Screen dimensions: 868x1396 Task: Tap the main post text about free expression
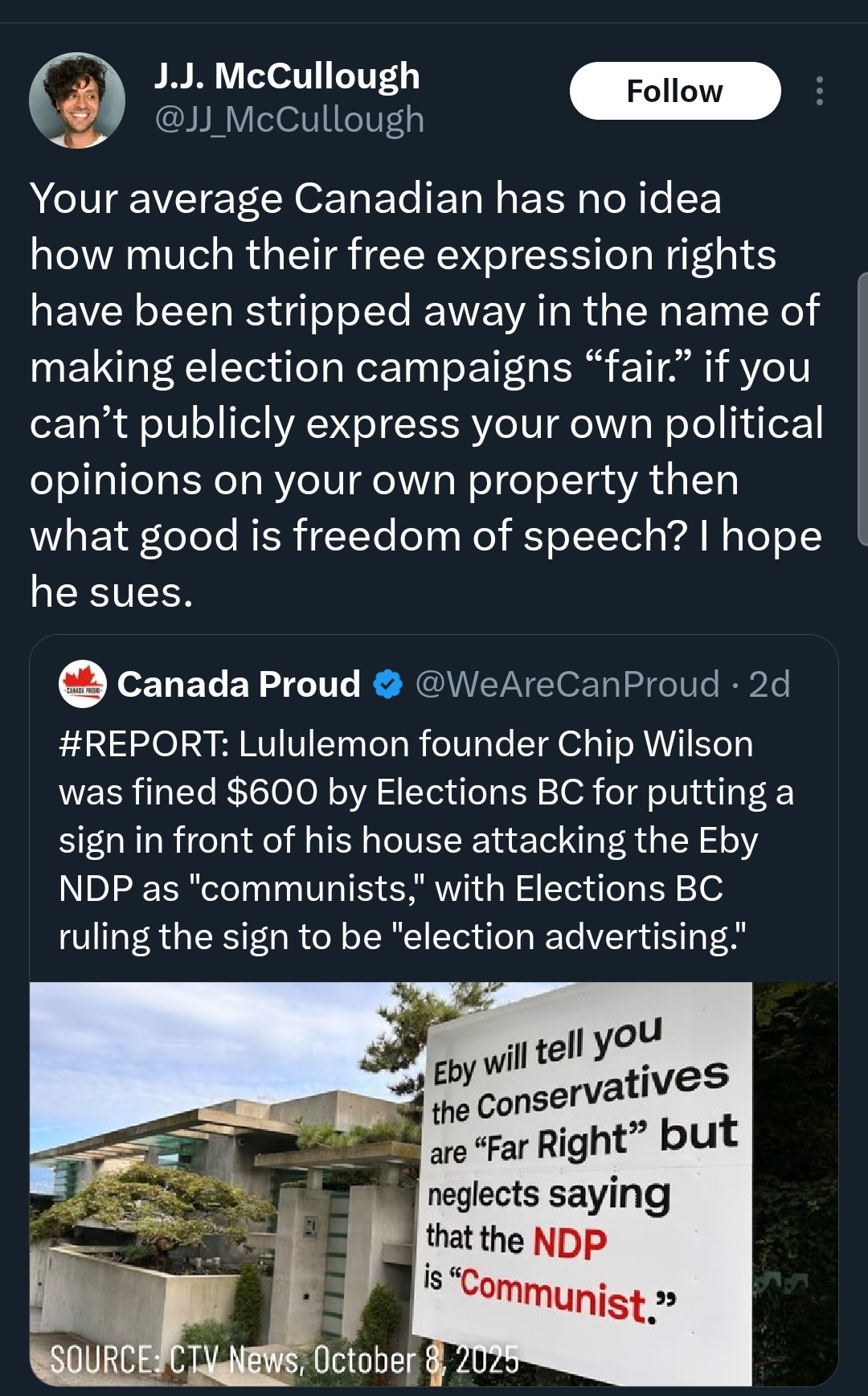pos(426,394)
